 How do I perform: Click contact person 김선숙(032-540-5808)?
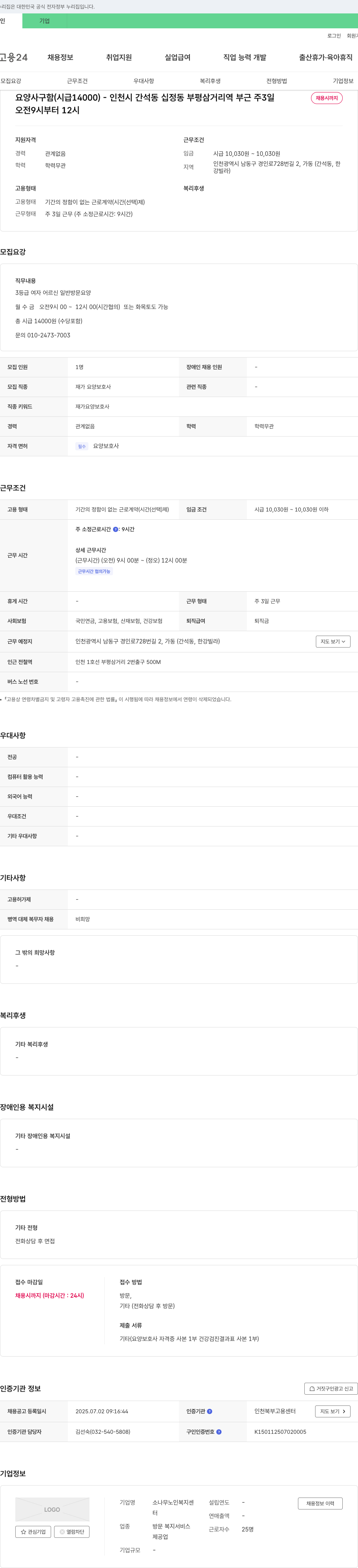click(x=103, y=1432)
